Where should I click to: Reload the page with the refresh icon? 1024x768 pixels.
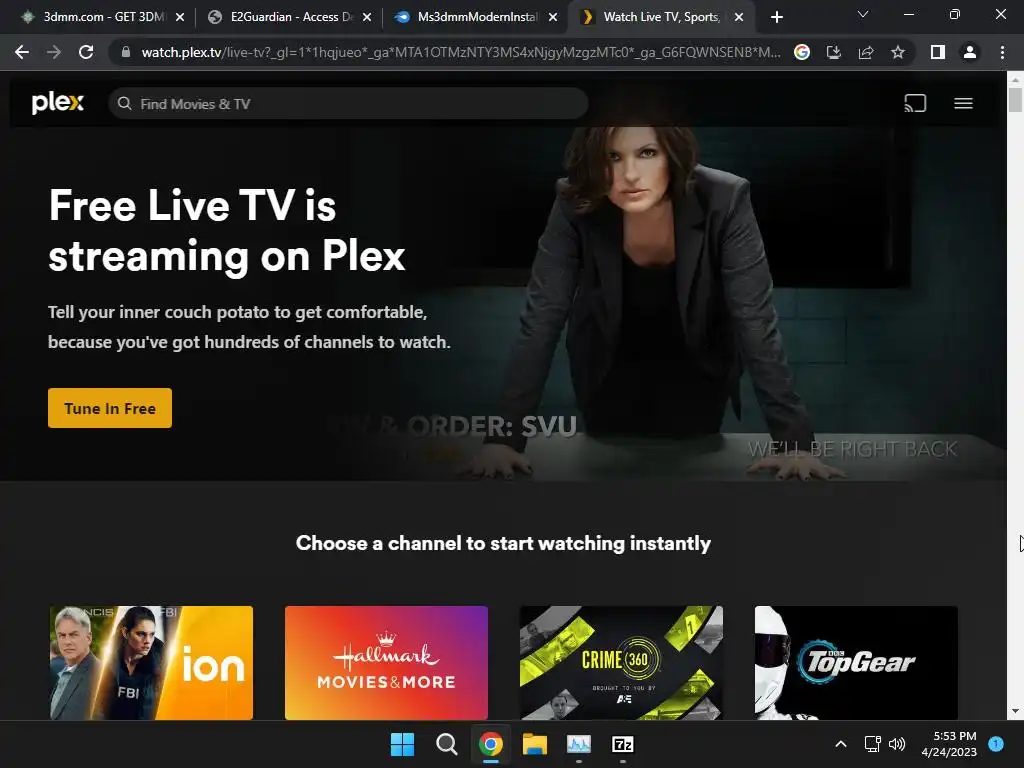(86, 52)
